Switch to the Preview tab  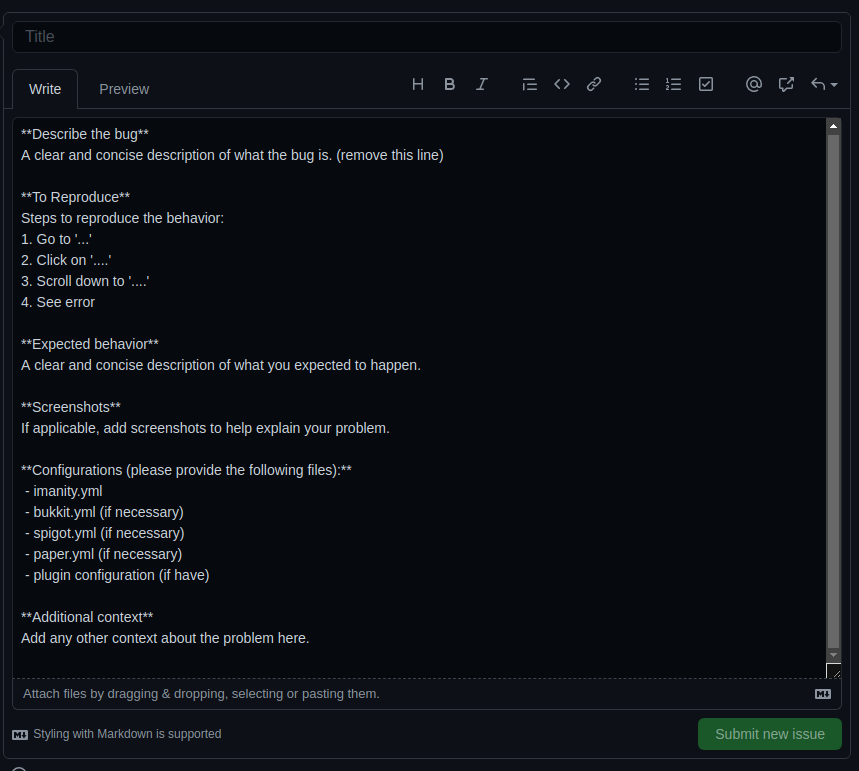(x=124, y=89)
